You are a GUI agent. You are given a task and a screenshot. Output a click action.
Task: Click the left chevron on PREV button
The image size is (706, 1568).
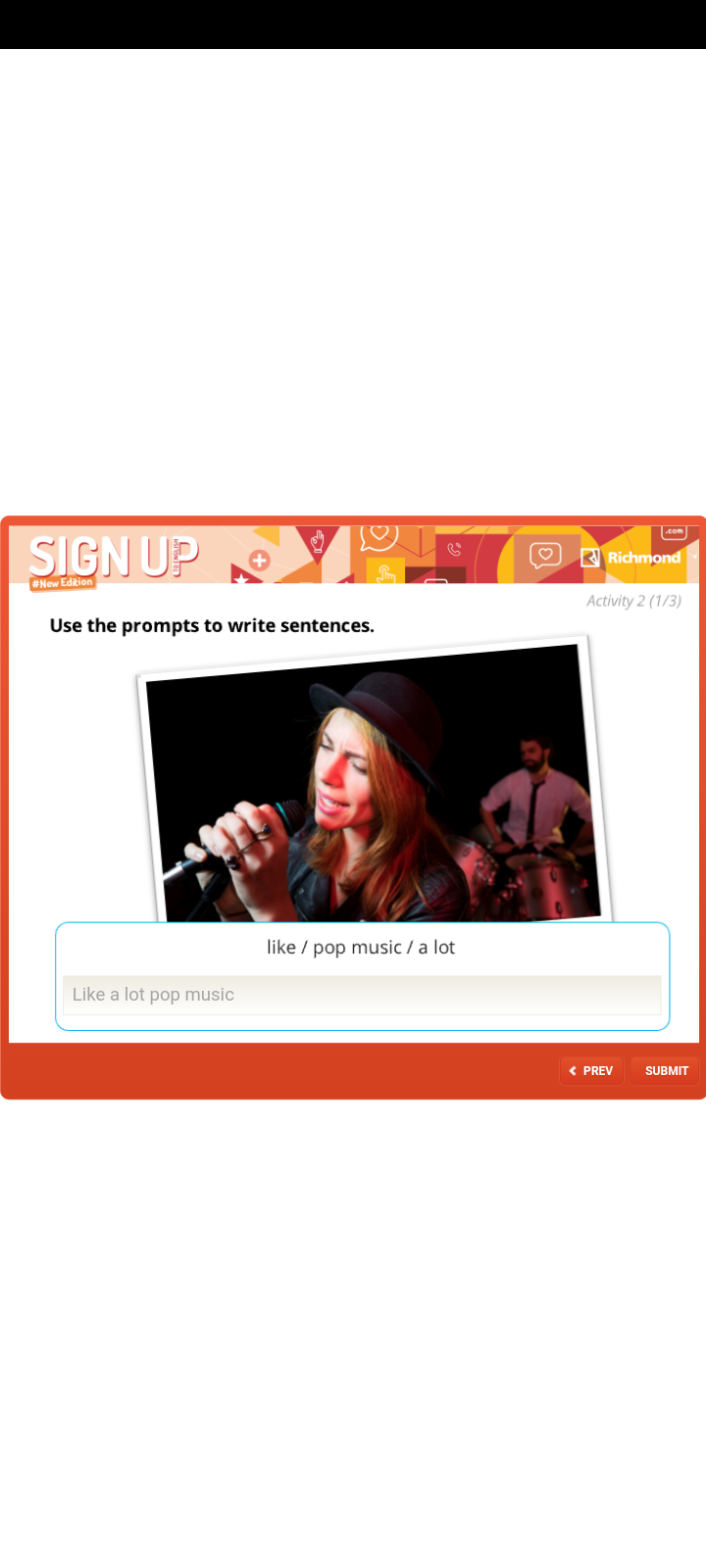(x=573, y=1071)
